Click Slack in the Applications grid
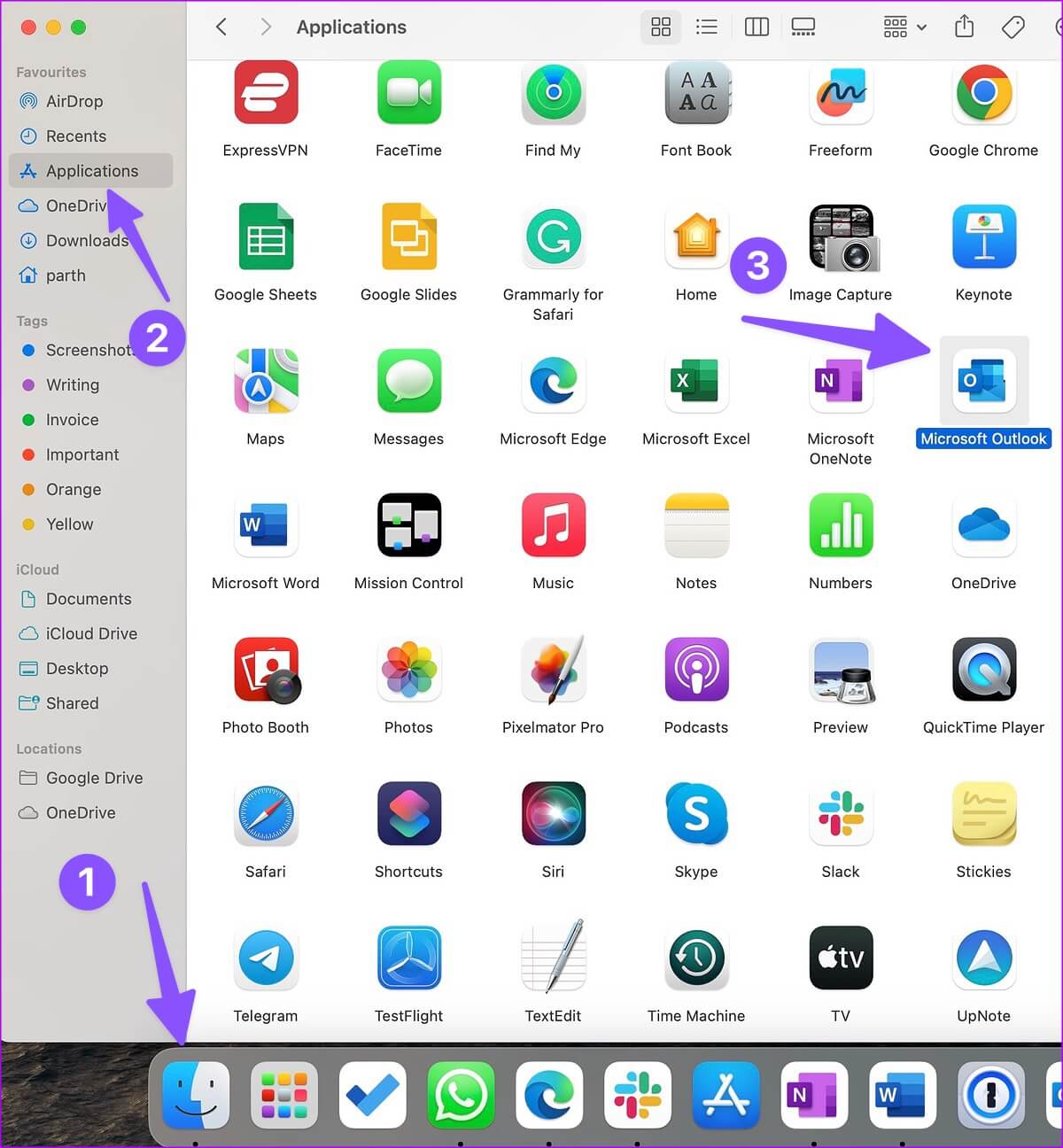Screen dimensions: 1063x1148 click(x=841, y=814)
